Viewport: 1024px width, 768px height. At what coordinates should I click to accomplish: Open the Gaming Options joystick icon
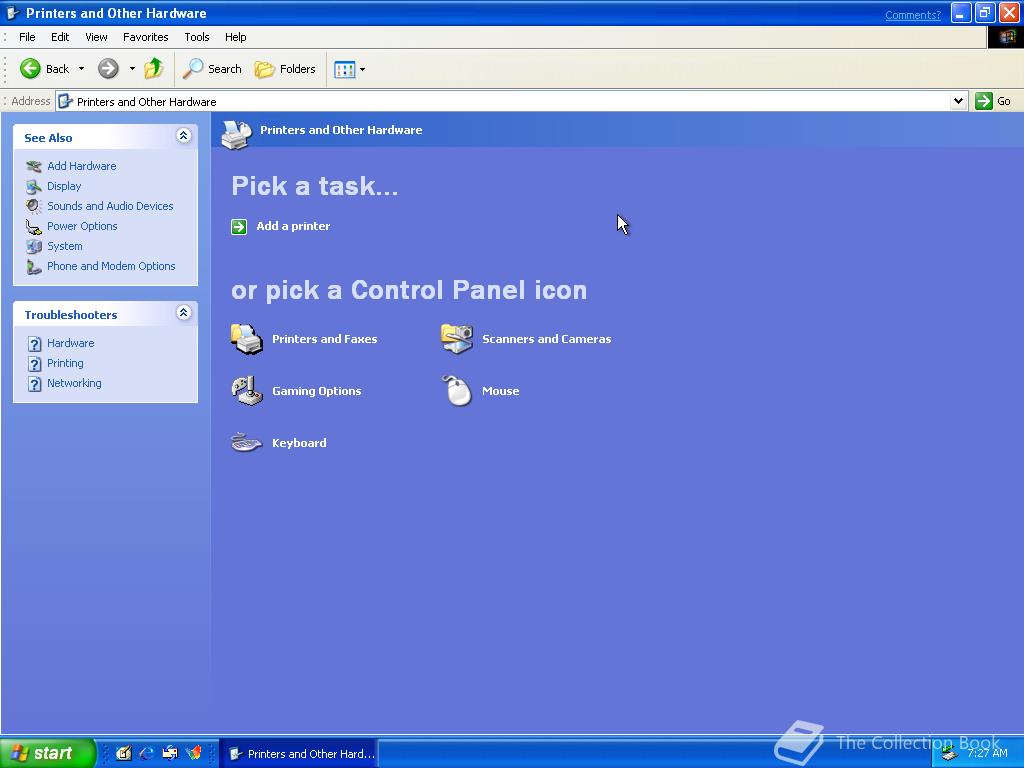click(x=246, y=391)
